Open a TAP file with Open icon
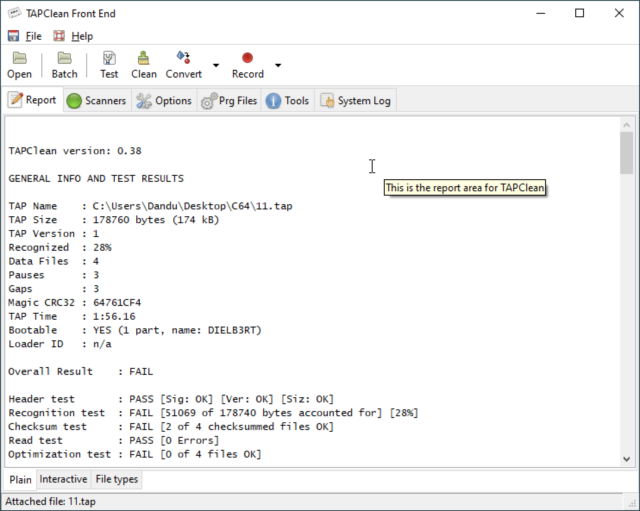The image size is (640, 511). (19, 58)
